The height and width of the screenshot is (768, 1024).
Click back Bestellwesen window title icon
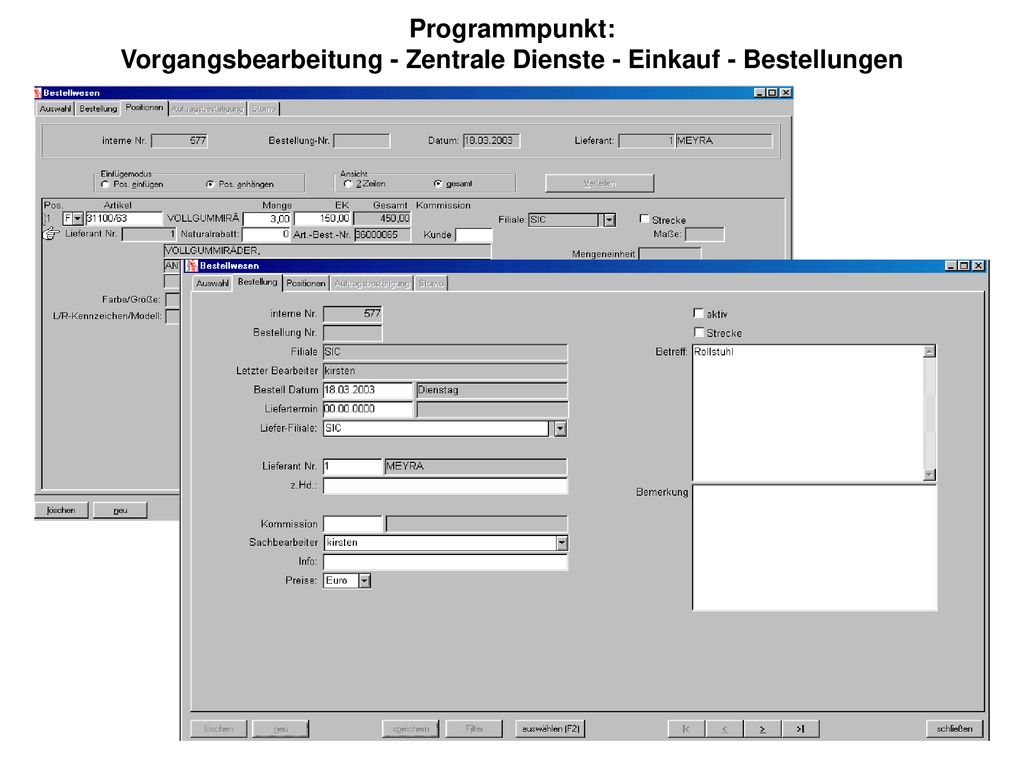(x=38, y=93)
